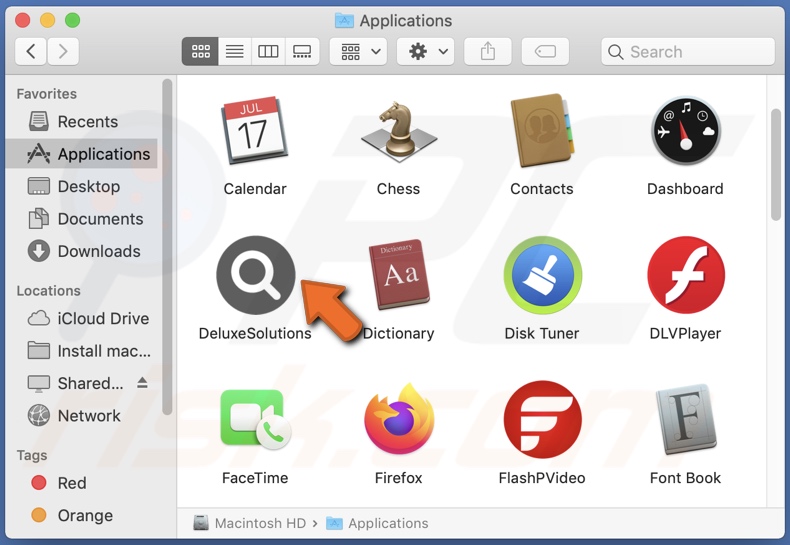Open Network in the sidebar

click(x=81, y=416)
